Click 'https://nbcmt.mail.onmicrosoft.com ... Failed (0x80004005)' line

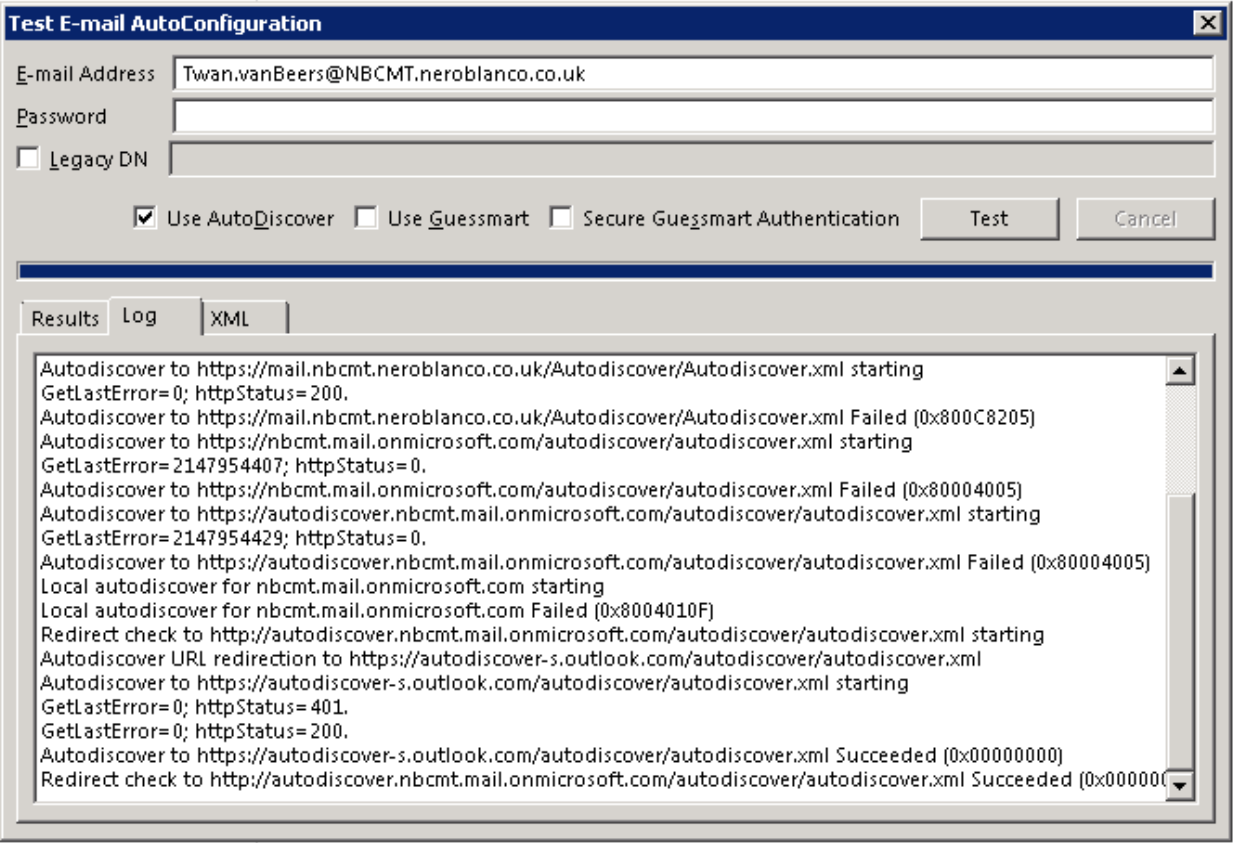pyautogui.click(x=531, y=489)
